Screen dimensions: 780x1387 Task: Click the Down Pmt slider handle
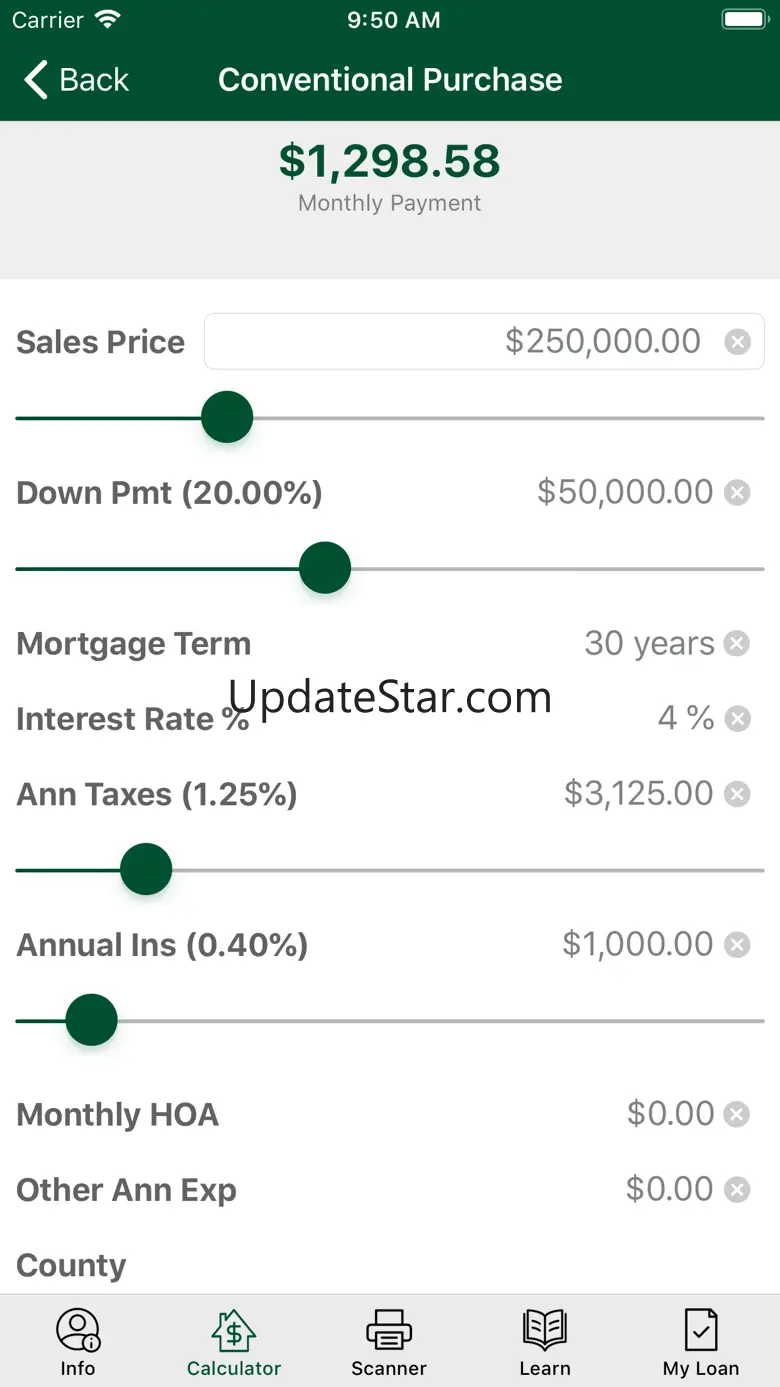click(325, 568)
